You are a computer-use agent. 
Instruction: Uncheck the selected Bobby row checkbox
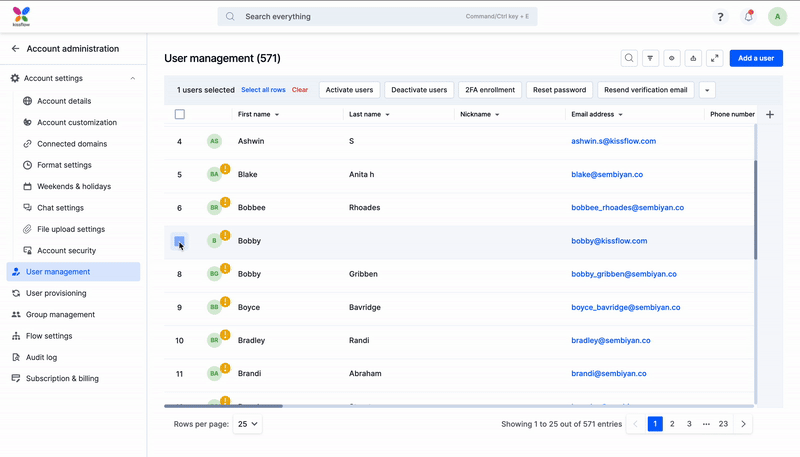[179, 241]
